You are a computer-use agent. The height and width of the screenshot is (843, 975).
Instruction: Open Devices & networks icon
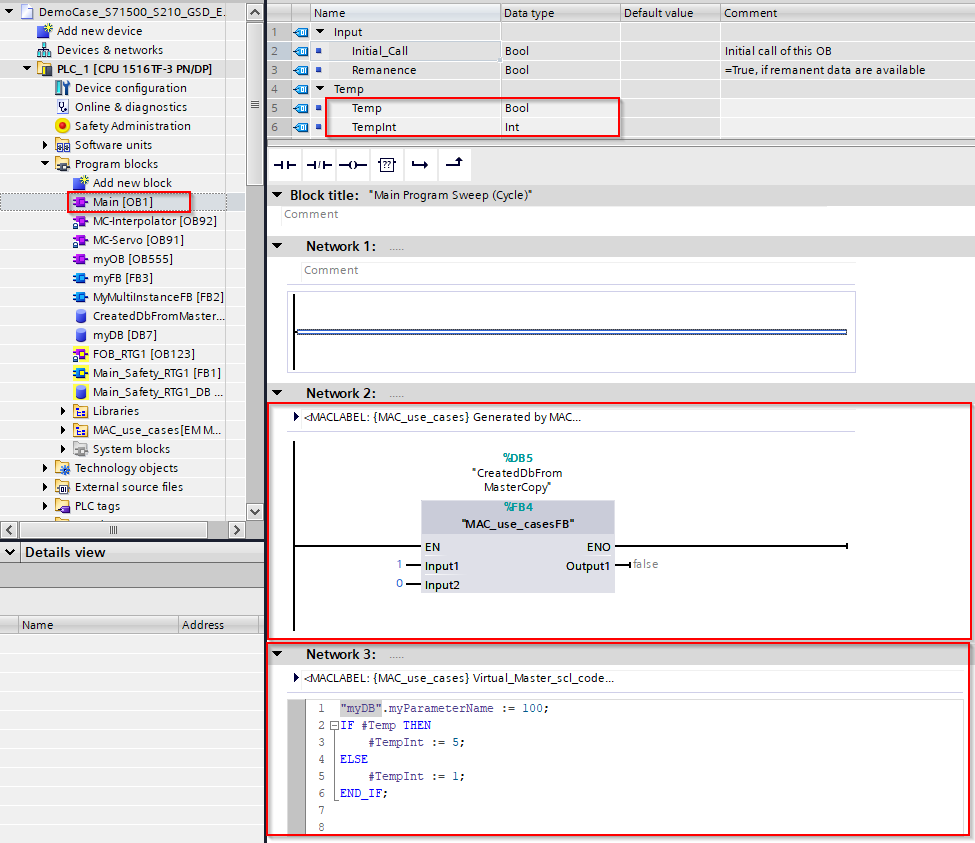pos(44,50)
